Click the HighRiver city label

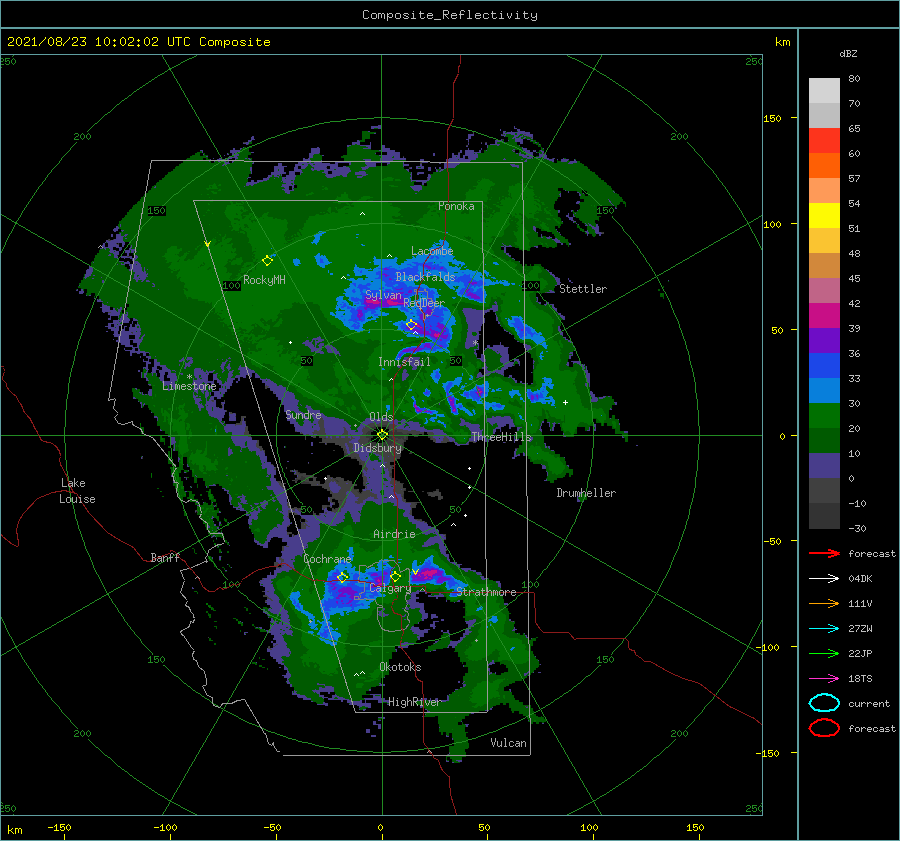coord(414,702)
